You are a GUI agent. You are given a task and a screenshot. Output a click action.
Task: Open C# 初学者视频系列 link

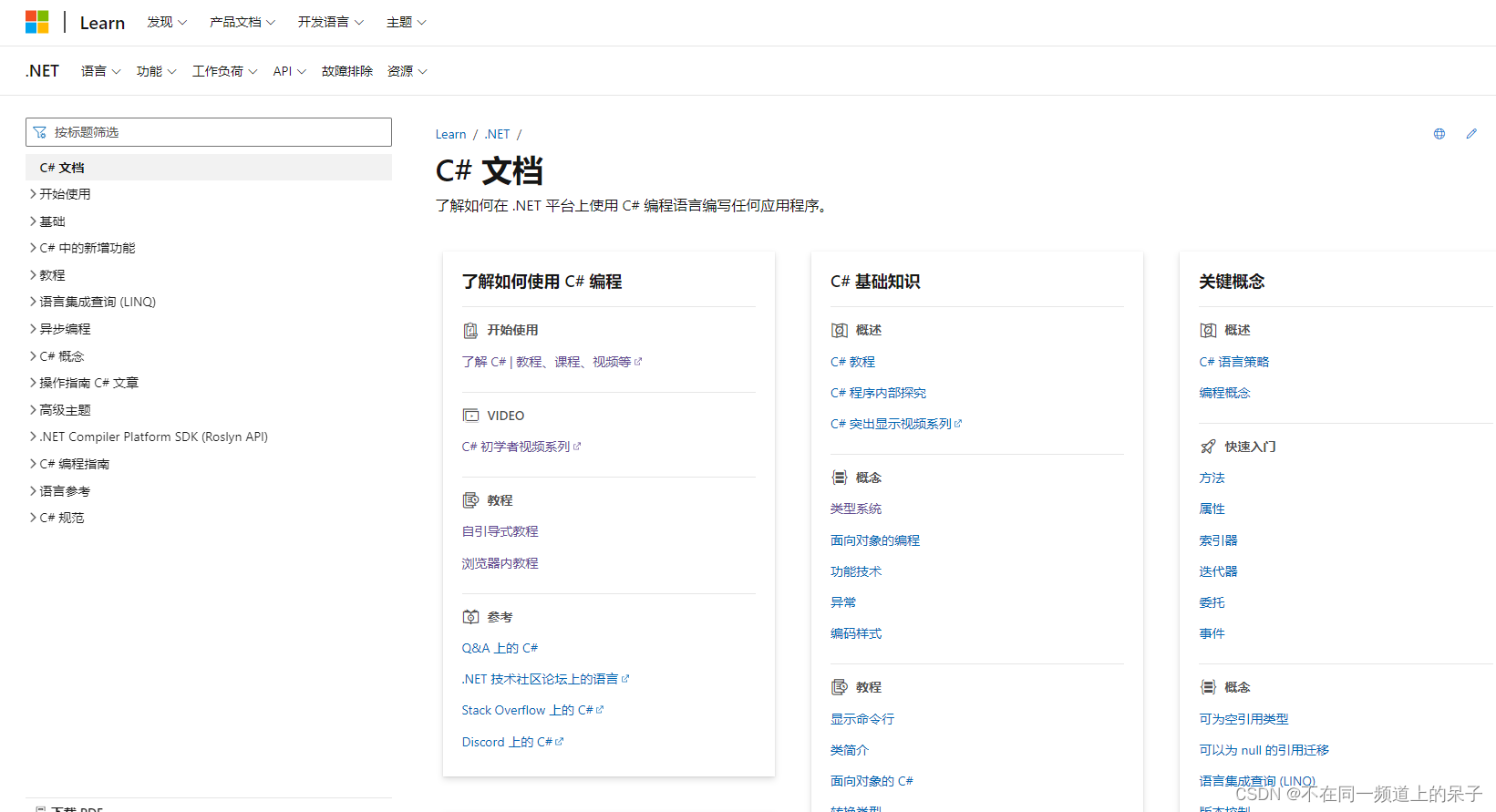click(521, 447)
